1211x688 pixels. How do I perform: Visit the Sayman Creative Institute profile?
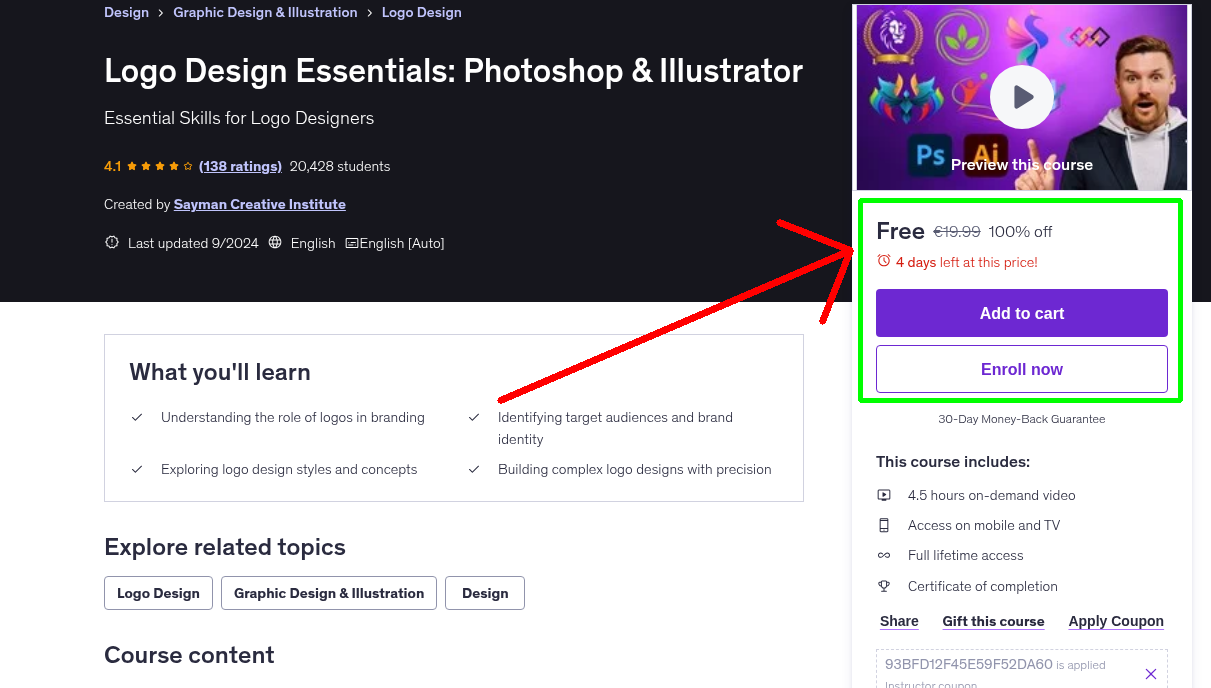tap(259, 204)
